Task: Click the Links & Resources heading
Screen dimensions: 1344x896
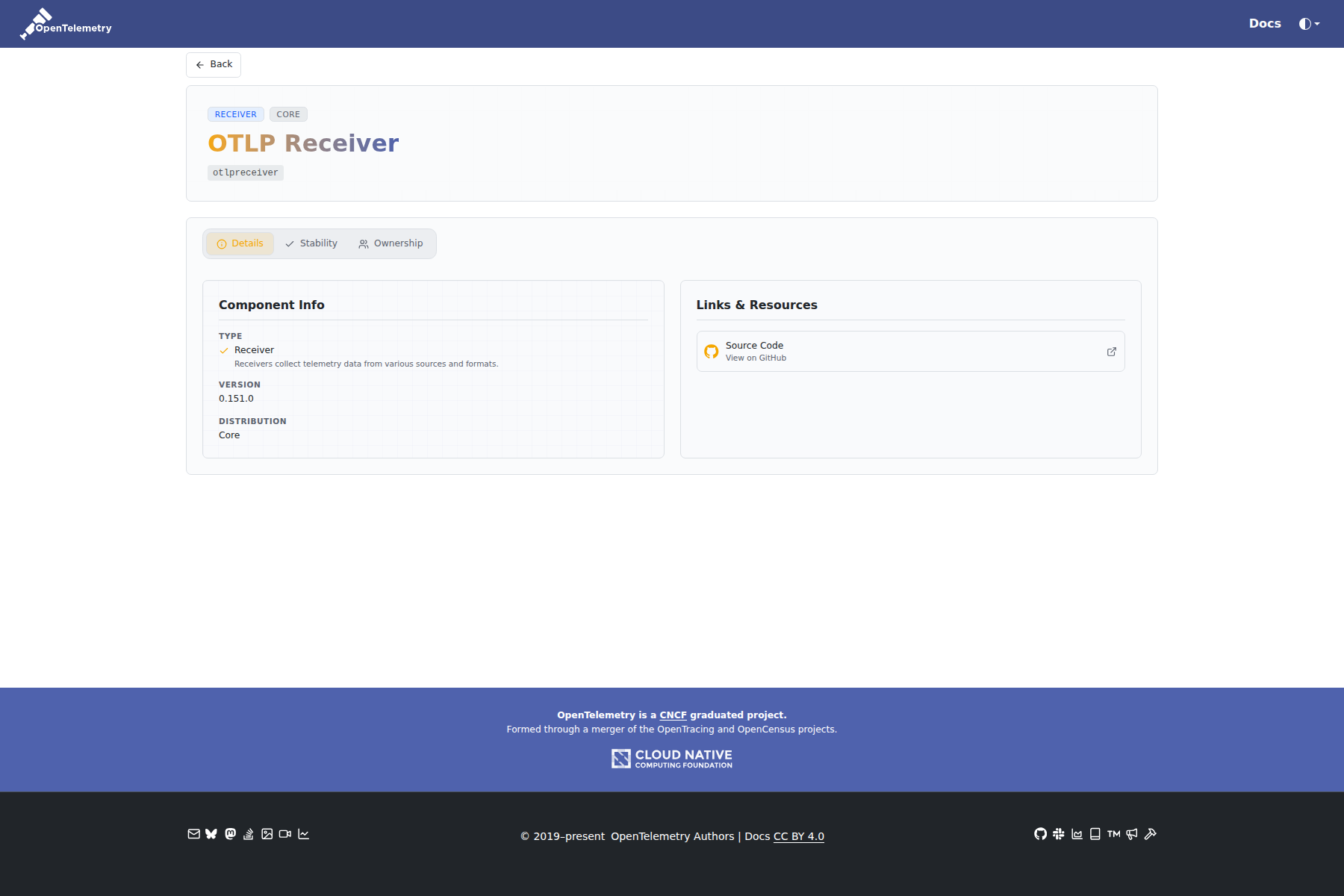Action: pos(757,305)
